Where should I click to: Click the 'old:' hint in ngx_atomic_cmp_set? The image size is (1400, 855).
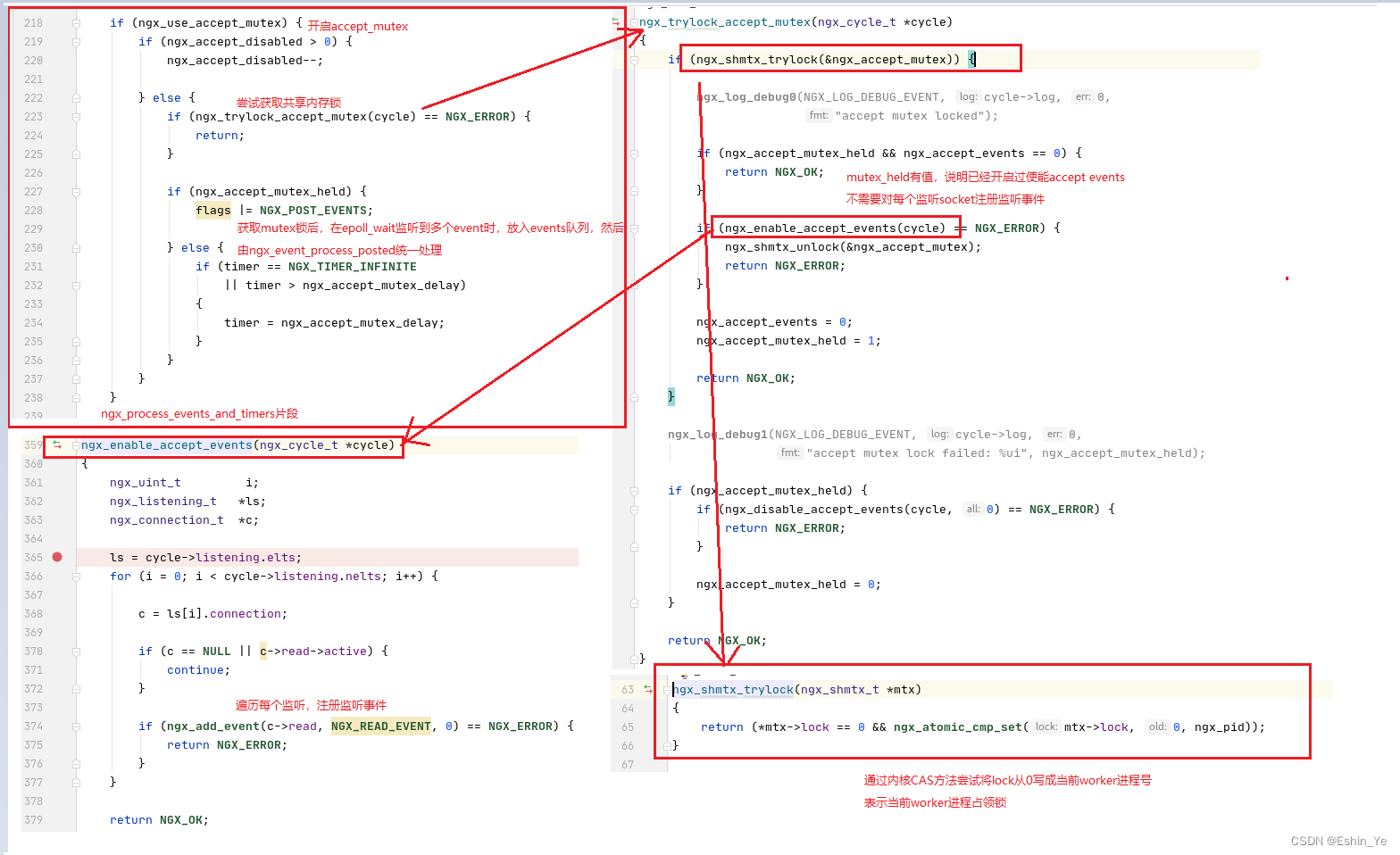(1158, 726)
